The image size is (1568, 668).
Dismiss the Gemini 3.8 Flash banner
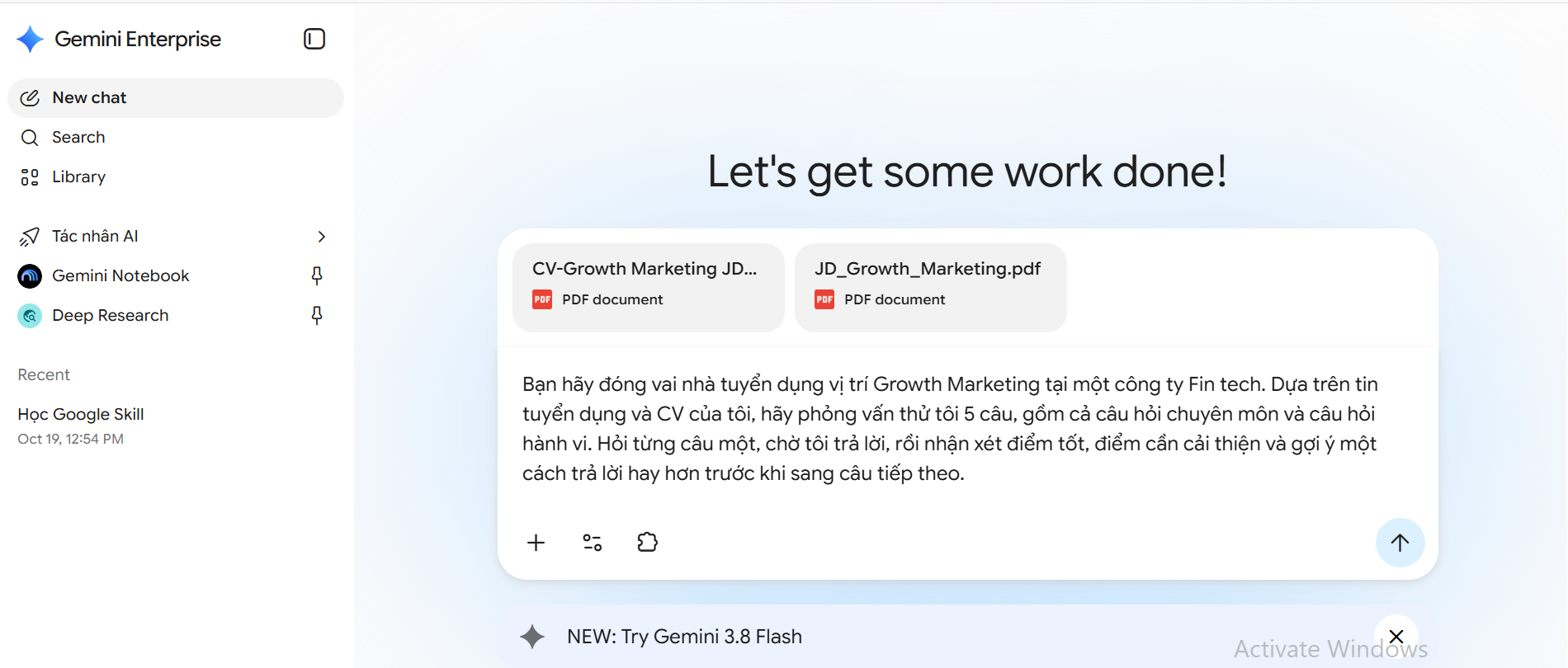pos(1396,636)
